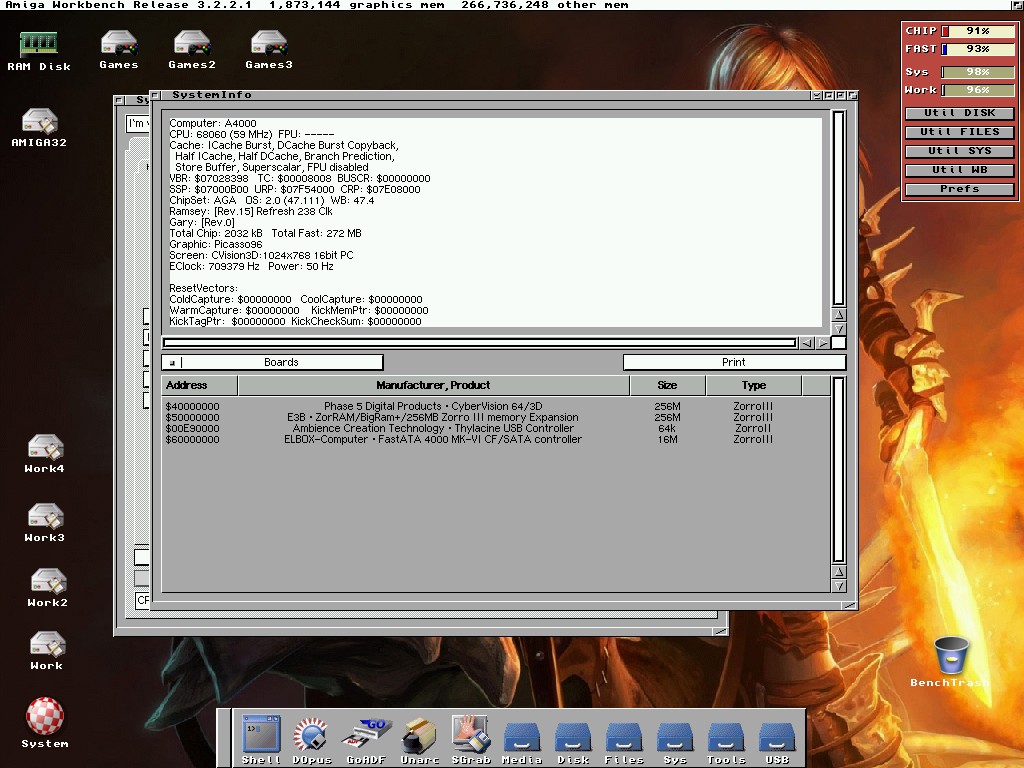Click the Manufacturer, Product column header
This screenshot has width=1024, height=768.
pos(434,385)
